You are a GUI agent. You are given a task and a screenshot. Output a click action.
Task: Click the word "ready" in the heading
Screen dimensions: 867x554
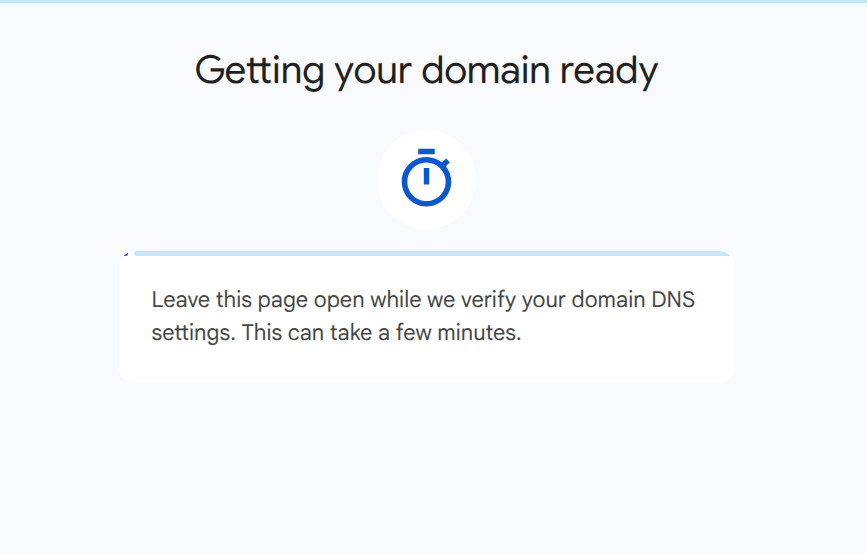(608, 71)
